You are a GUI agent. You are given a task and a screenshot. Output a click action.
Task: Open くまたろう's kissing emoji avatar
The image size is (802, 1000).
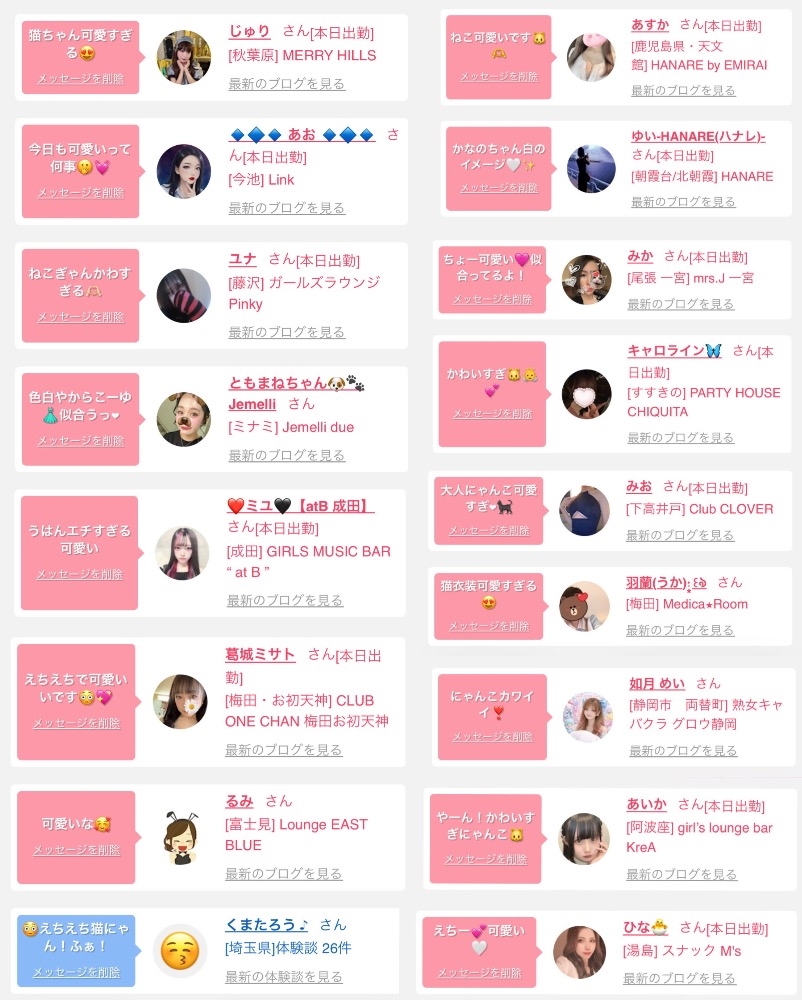tap(180, 950)
